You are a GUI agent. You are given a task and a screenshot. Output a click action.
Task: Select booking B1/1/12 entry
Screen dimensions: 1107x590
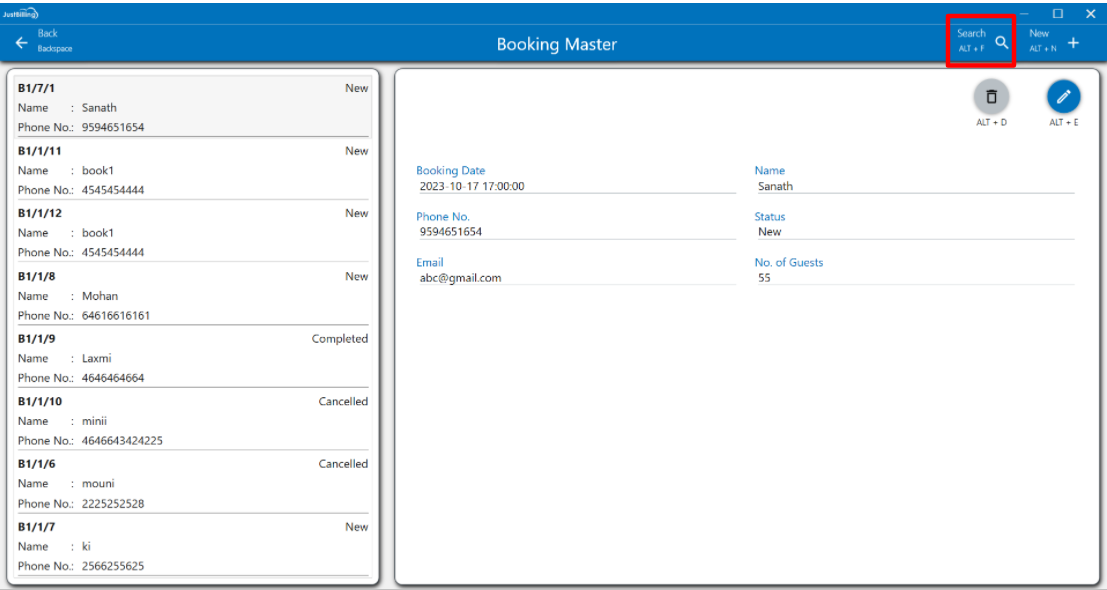pyautogui.click(x=192, y=232)
